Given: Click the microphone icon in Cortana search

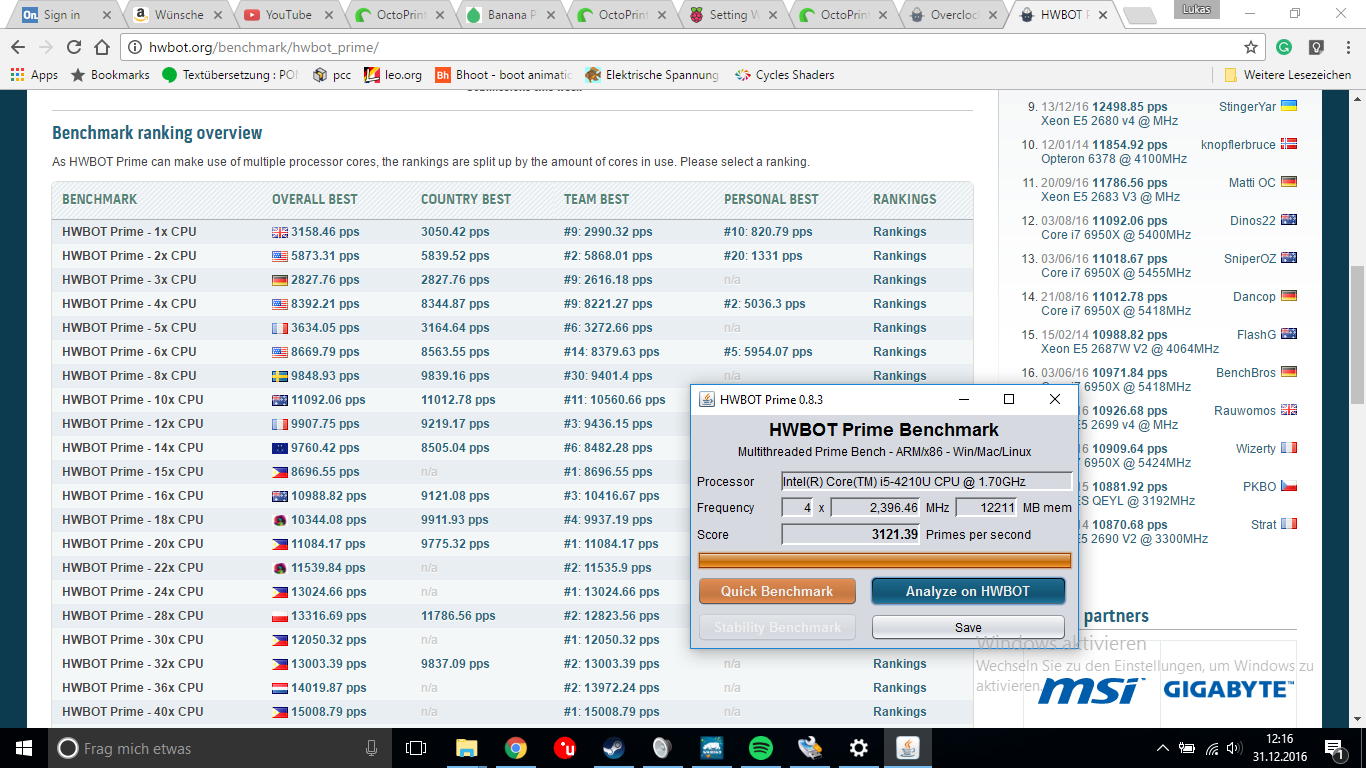Looking at the screenshot, I should (x=372, y=748).
